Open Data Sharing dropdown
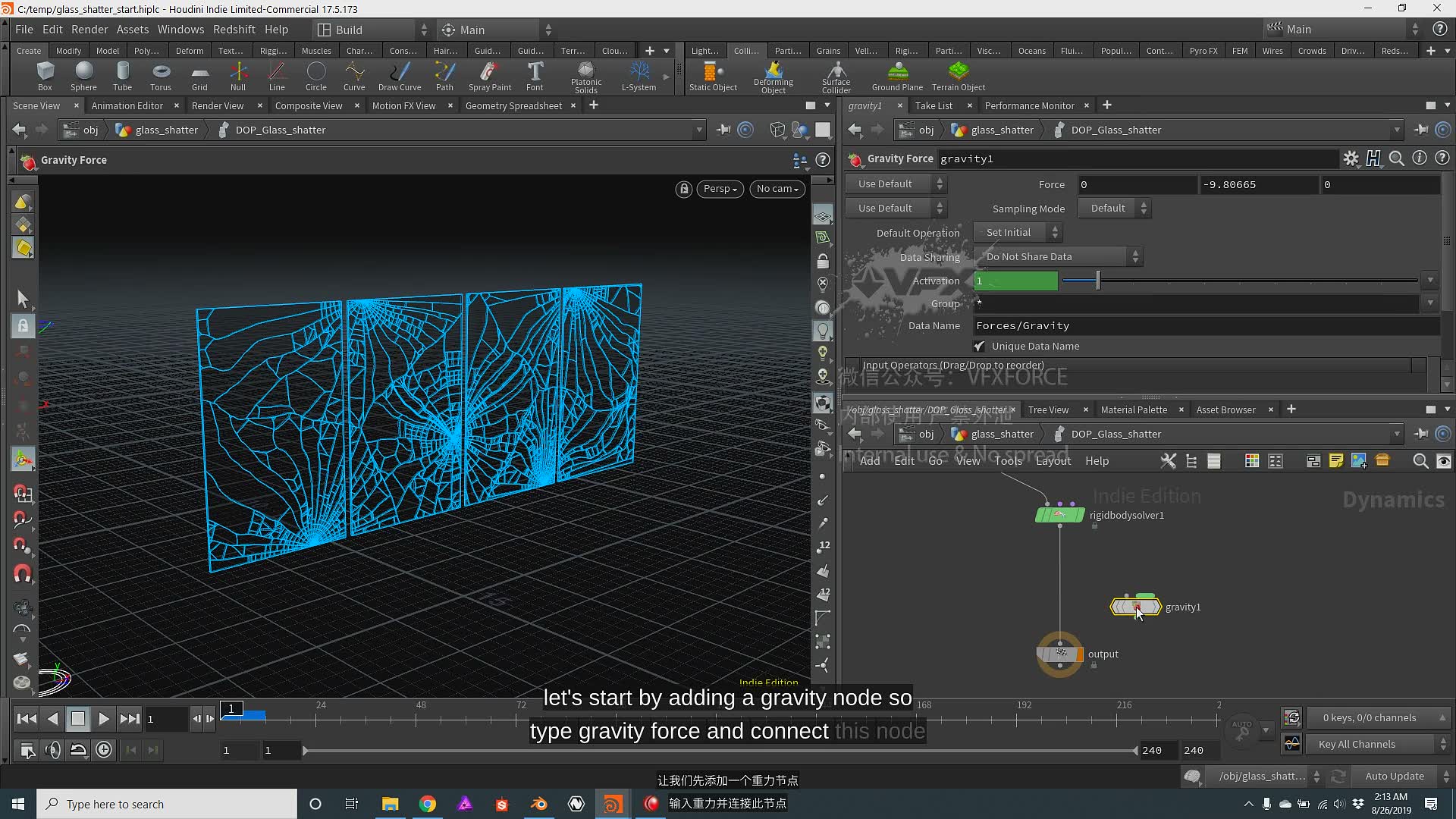Image resolution: width=1456 pixels, height=819 pixels. tap(1058, 257)
